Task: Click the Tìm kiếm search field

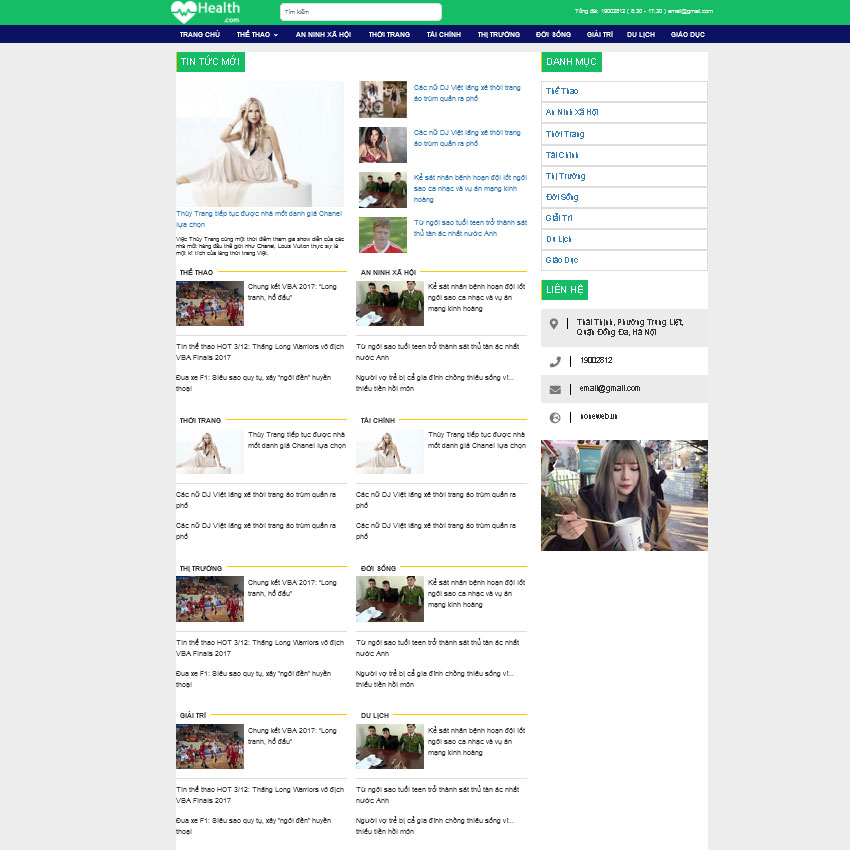Action: pos(360,12)
